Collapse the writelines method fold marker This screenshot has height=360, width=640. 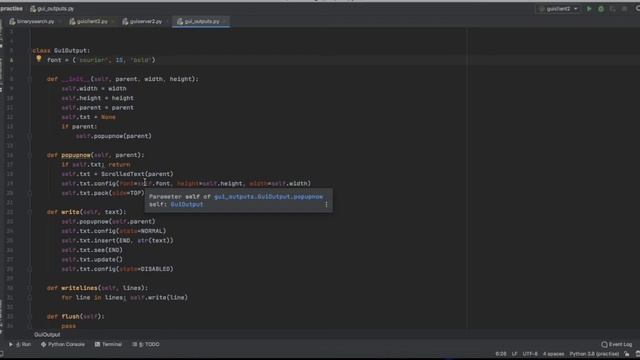click(x=30, y=288)
